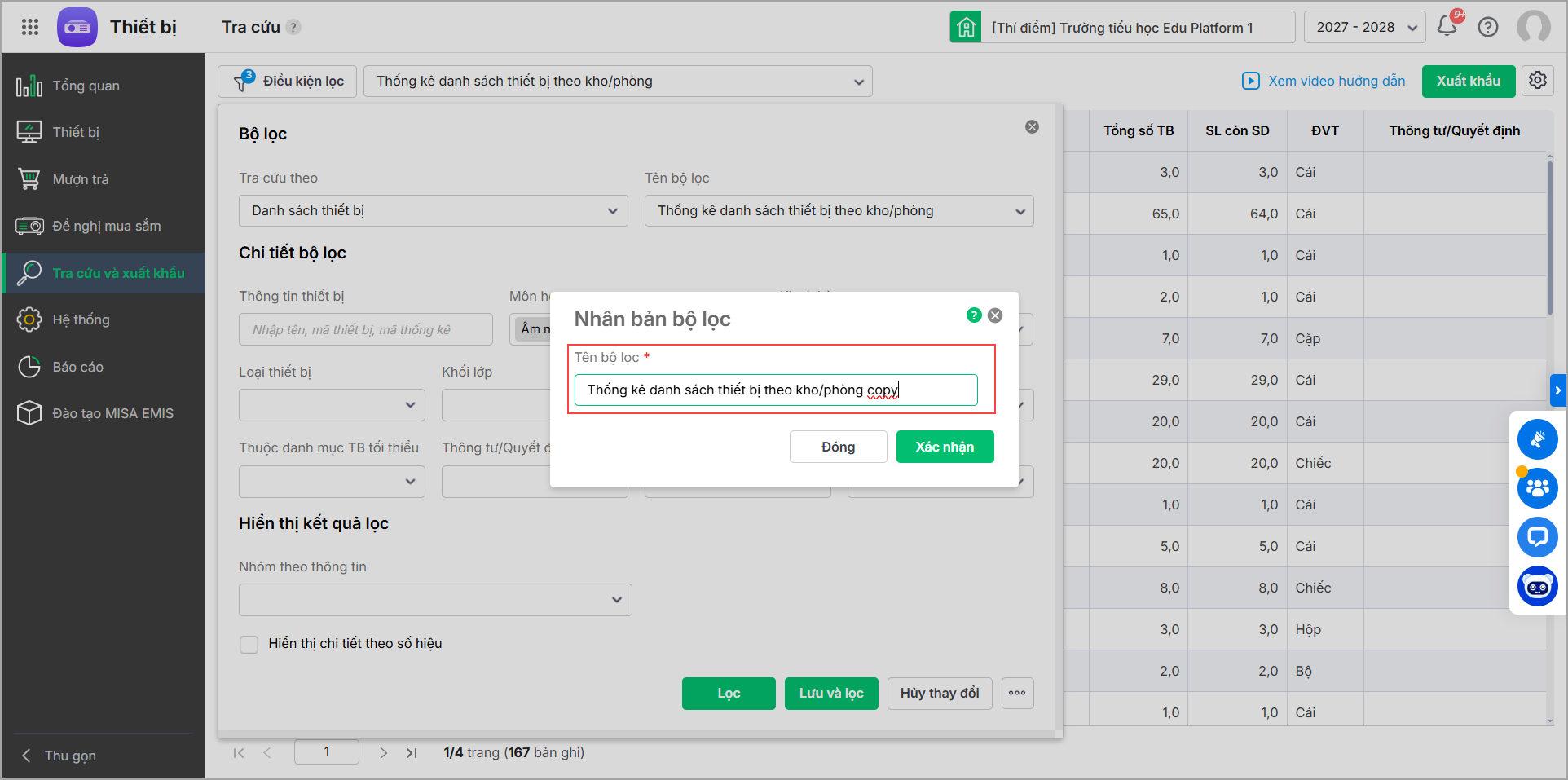Expand the Tra cứu theo dropdown
The height and width of the screenshot is (780, 1568).
[x=433, y=211]
